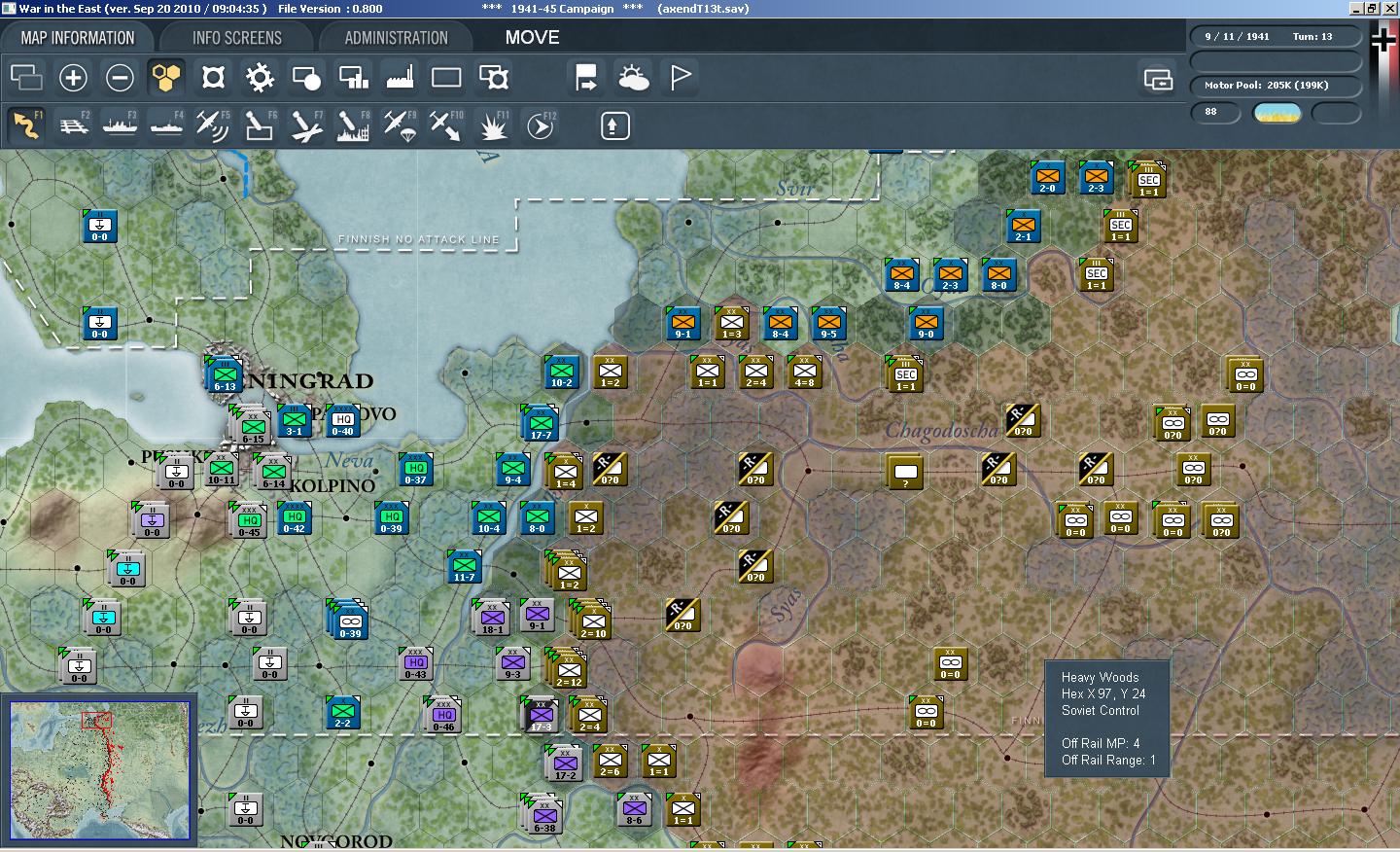Select the unknown Soviet unit marked with ?
The image size is (1400, 852).
[904, 472]
